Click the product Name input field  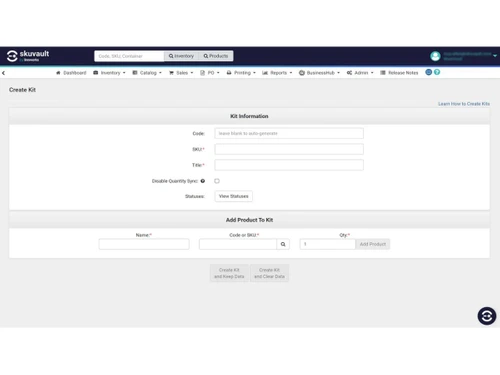(x=144, y=244)
